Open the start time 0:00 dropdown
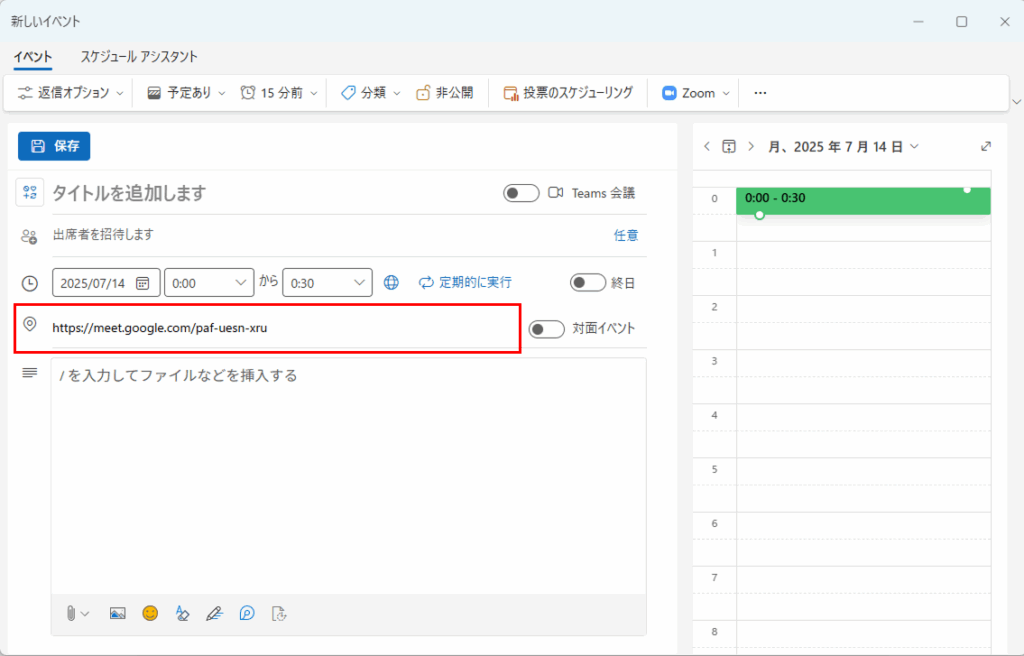Screen dimensions: 1024x656 tap(208, 283)
